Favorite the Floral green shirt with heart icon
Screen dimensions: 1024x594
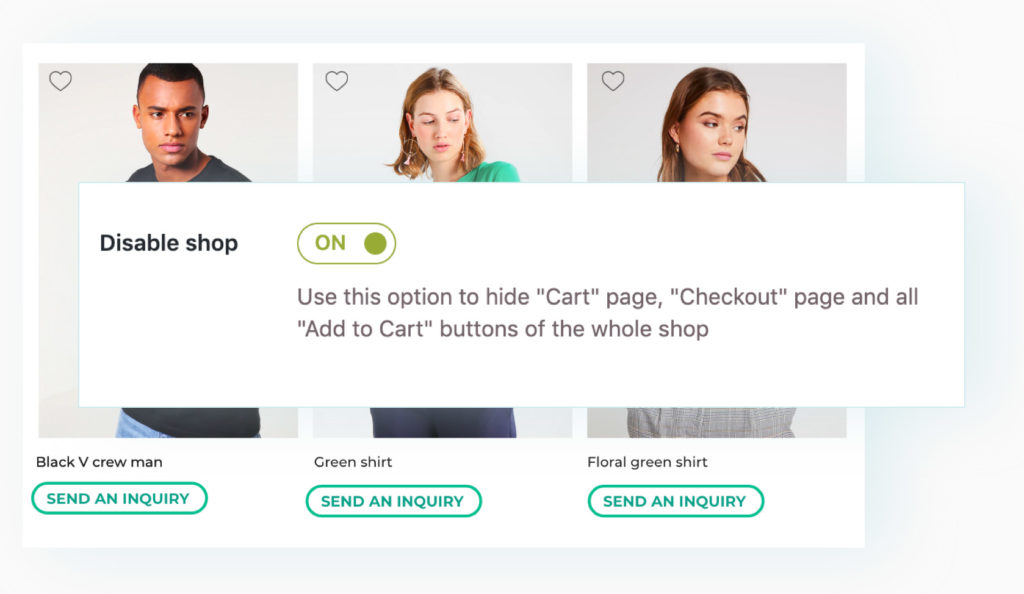point(612,81)
